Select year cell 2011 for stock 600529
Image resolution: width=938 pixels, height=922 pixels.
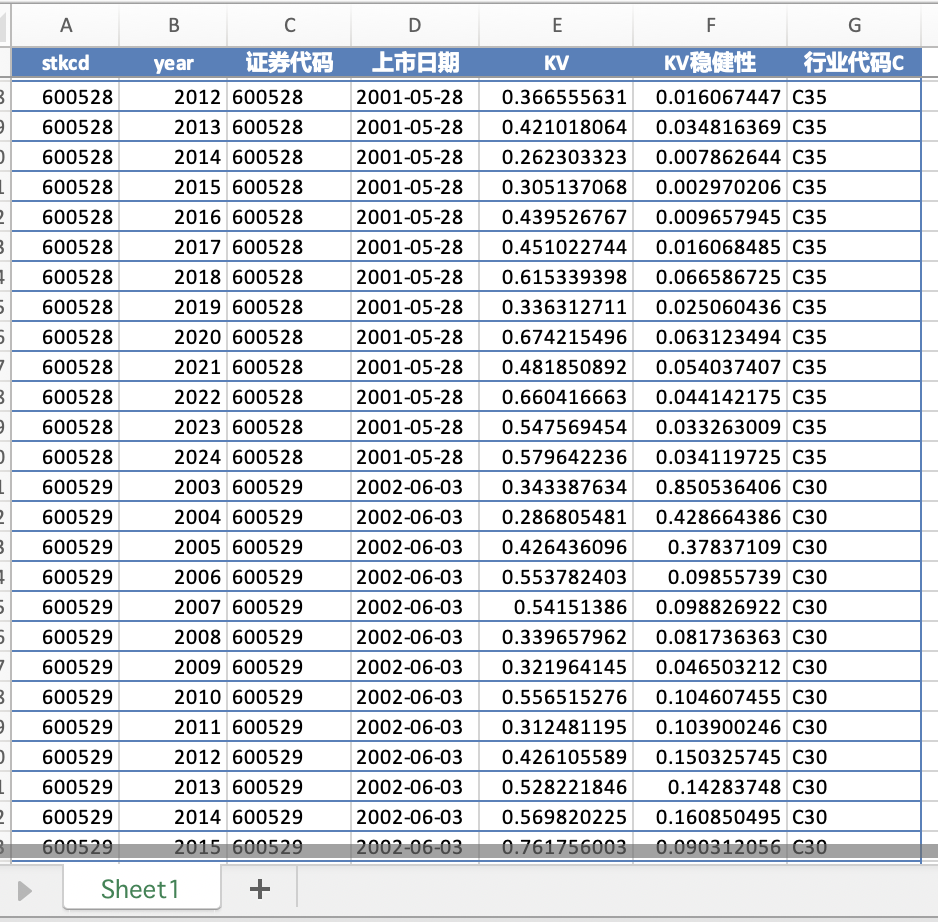[x=173, y=726]
